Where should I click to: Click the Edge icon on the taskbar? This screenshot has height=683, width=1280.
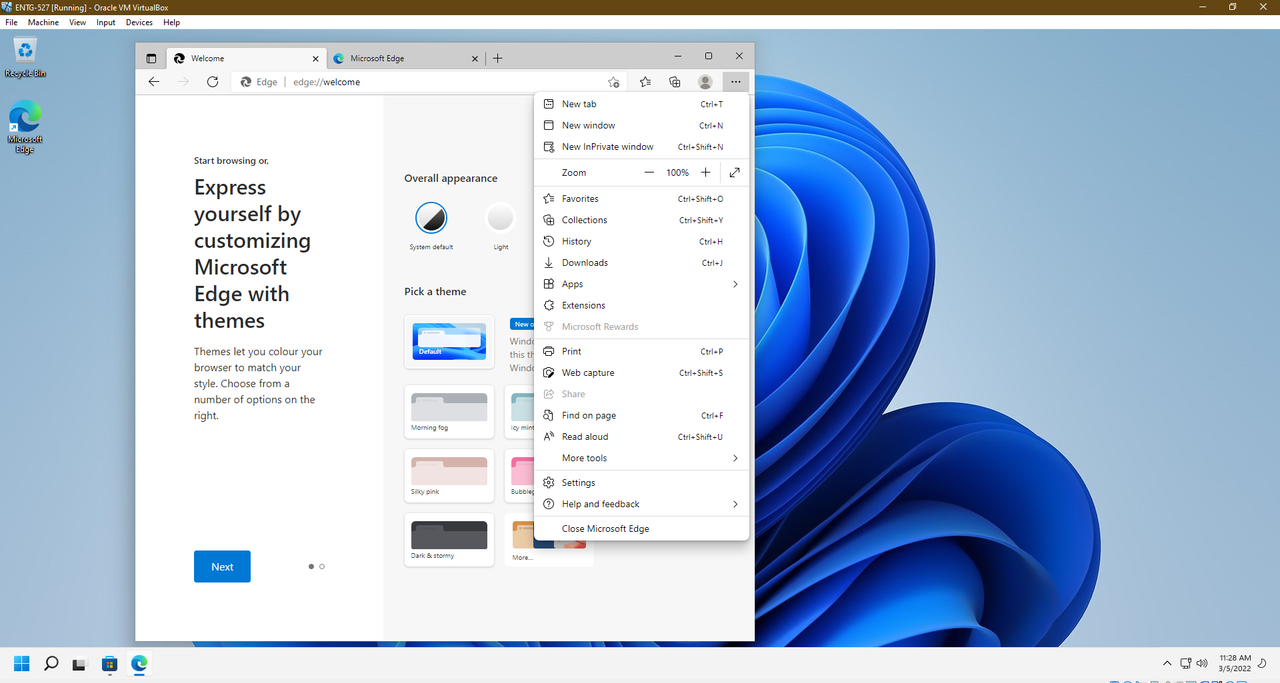140,663
